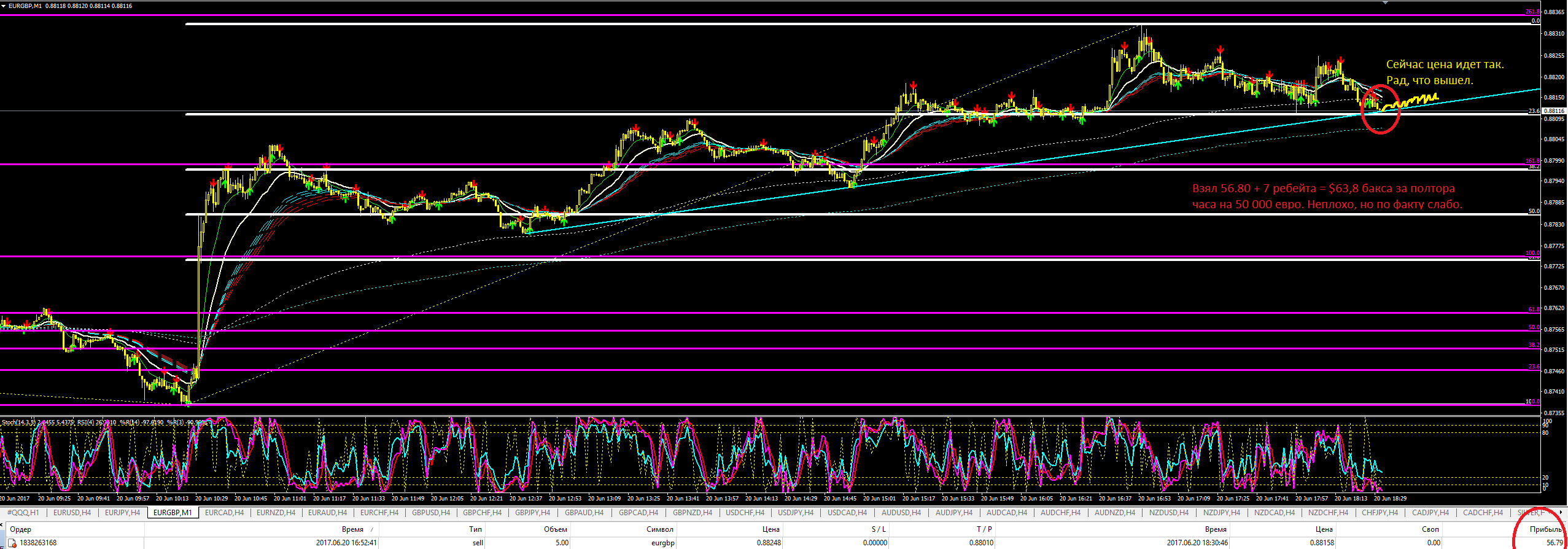The image size is (1568, 549).
Task: Go to the EURCHF,H4 chart tab
Action: (379, 513)
